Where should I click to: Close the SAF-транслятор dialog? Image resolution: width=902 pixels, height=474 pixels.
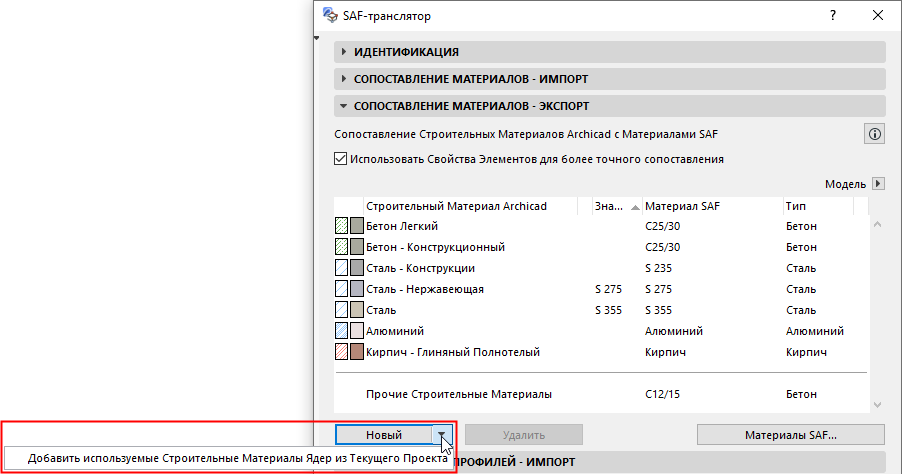[x=878, y=16]
